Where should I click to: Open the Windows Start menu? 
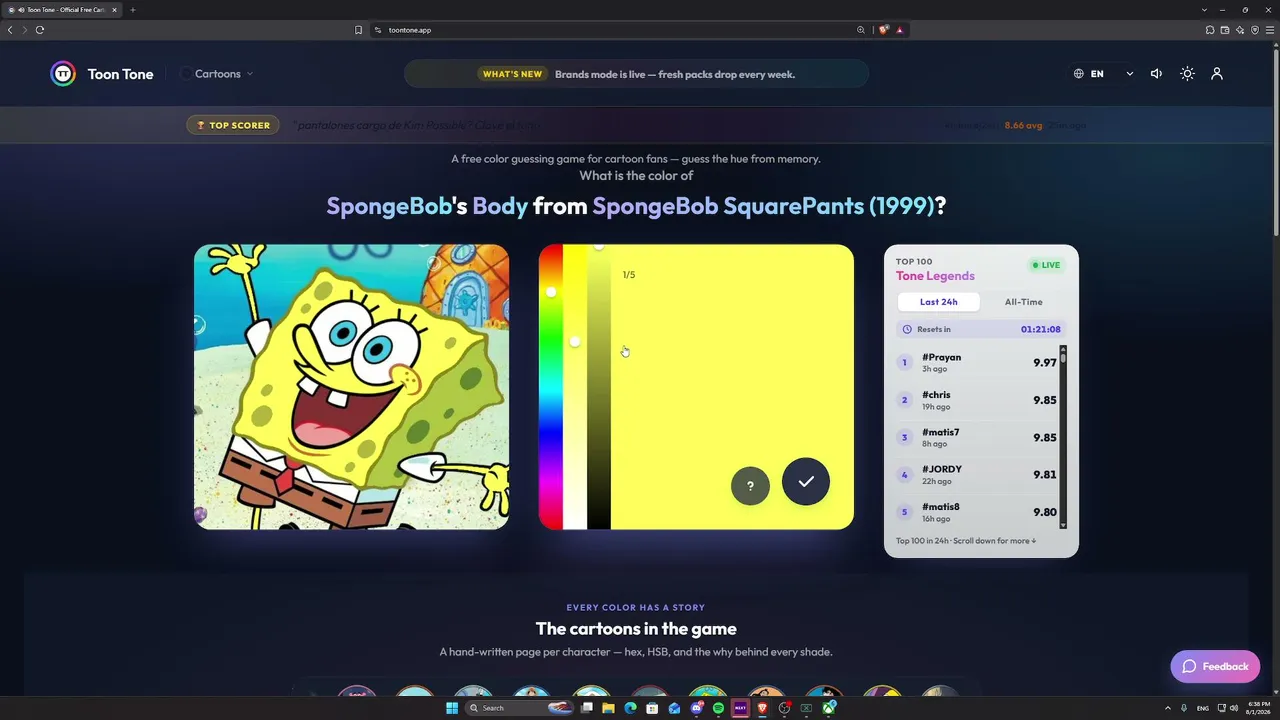452,708
